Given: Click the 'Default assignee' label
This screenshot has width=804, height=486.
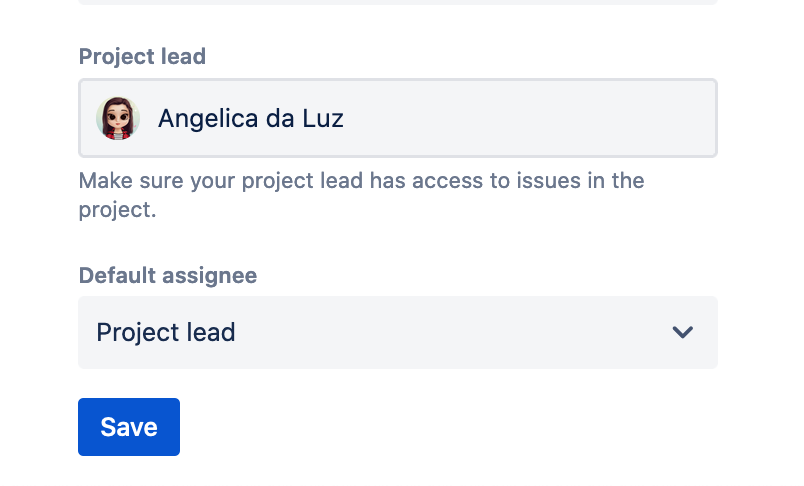Looking at the screenshot, I should pyautogui.click(x=167, y=275).
